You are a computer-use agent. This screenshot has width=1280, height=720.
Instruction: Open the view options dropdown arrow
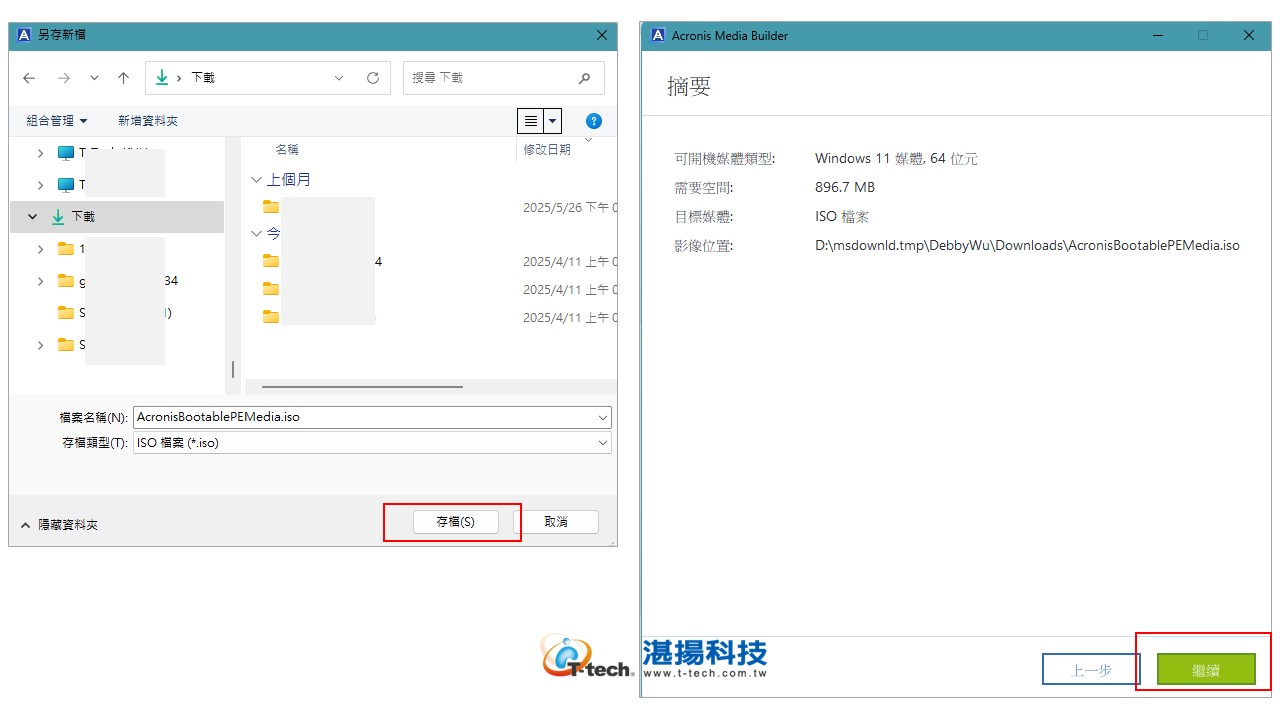pyautogui.click(x=552, y=121)
